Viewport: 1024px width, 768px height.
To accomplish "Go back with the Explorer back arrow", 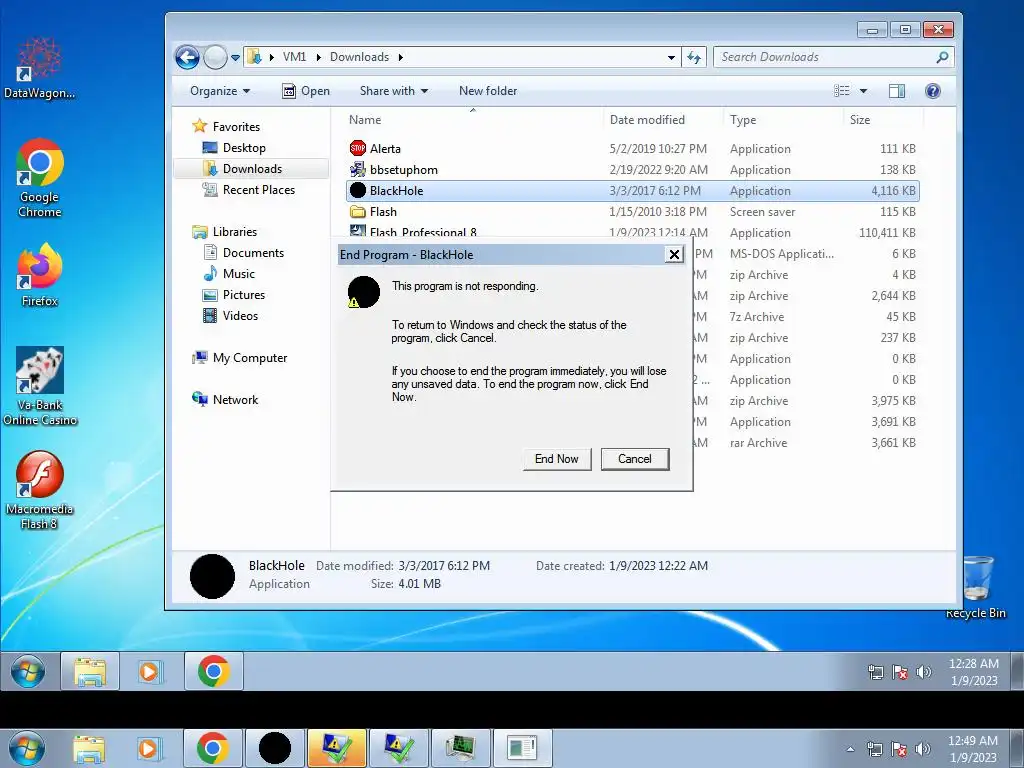I will pyautogui.click(x=187, y=57).
